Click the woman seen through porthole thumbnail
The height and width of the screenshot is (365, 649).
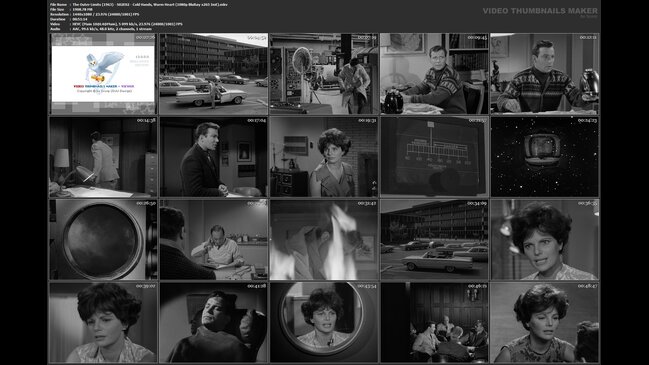tap(324, 322)
